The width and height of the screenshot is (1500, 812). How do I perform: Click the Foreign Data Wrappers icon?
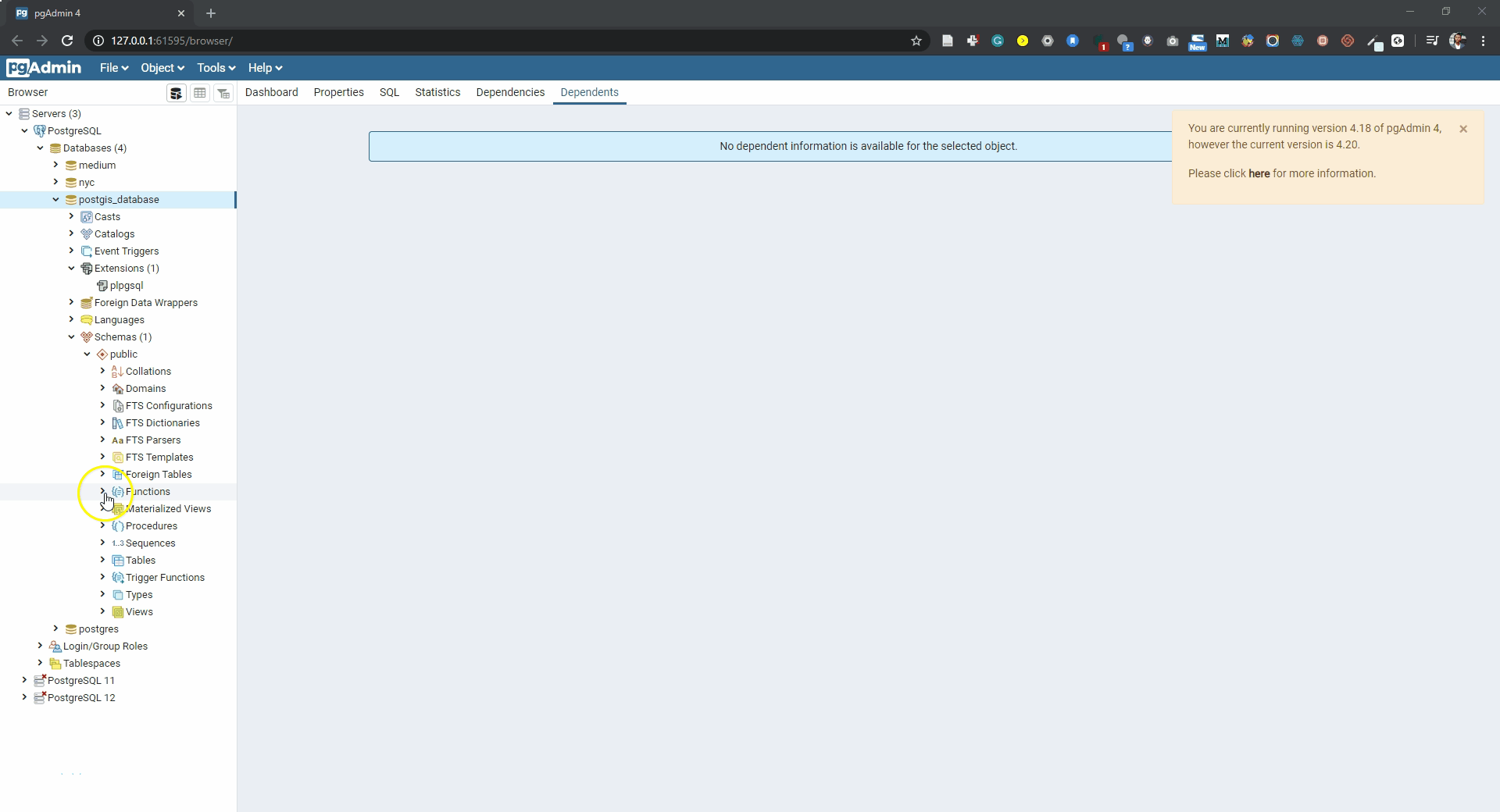coord(87,303)
